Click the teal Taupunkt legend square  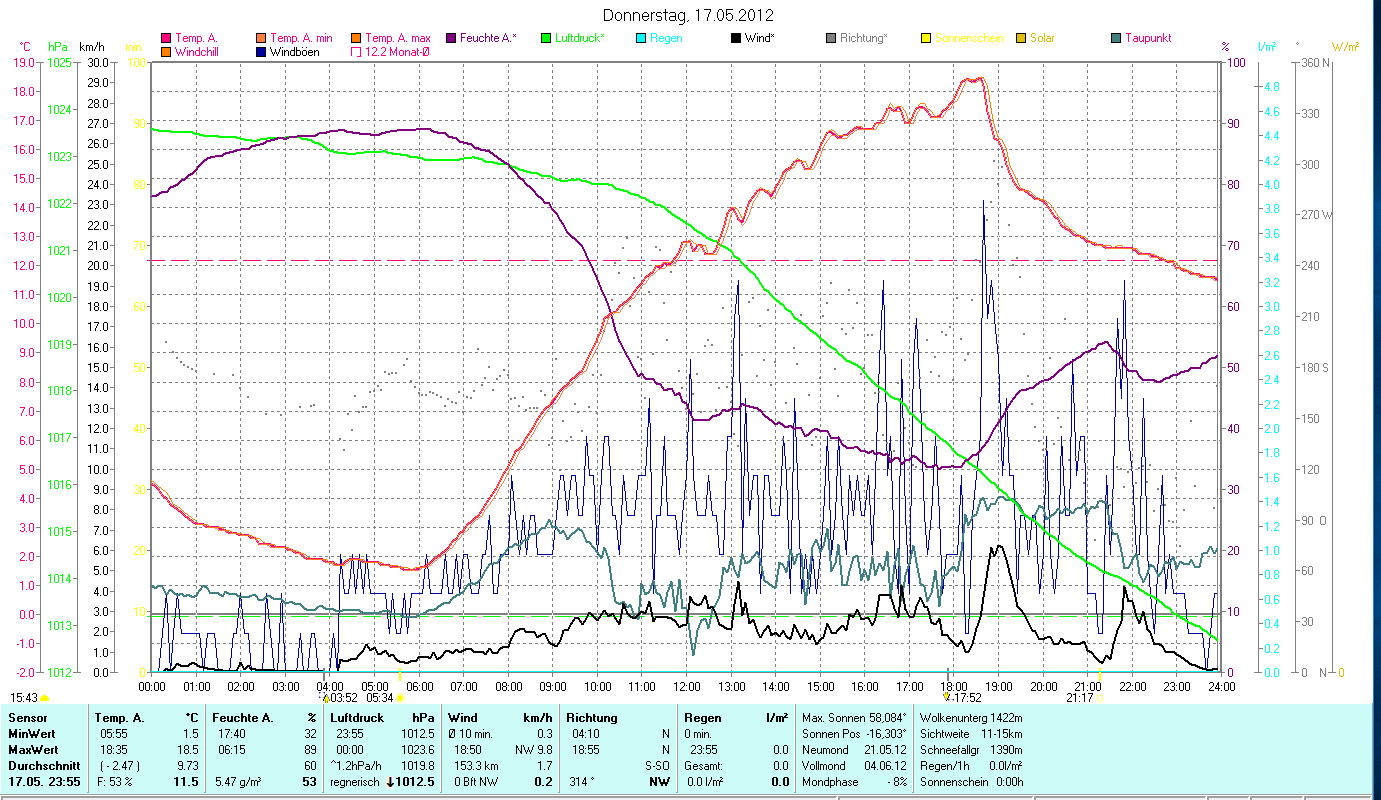click(x=1116, y=38)
